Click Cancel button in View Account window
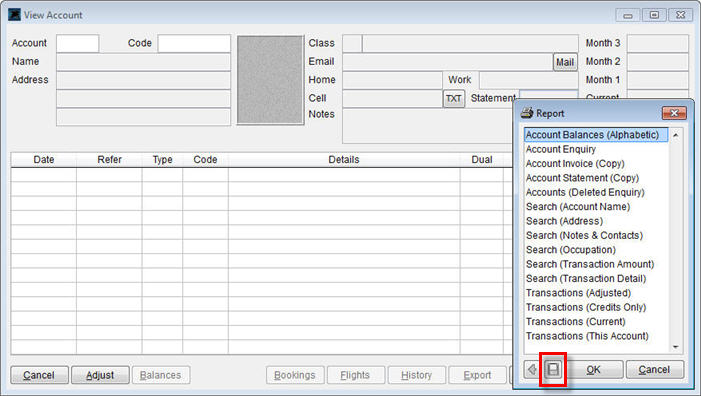701x396 pixels. (39, 375)
